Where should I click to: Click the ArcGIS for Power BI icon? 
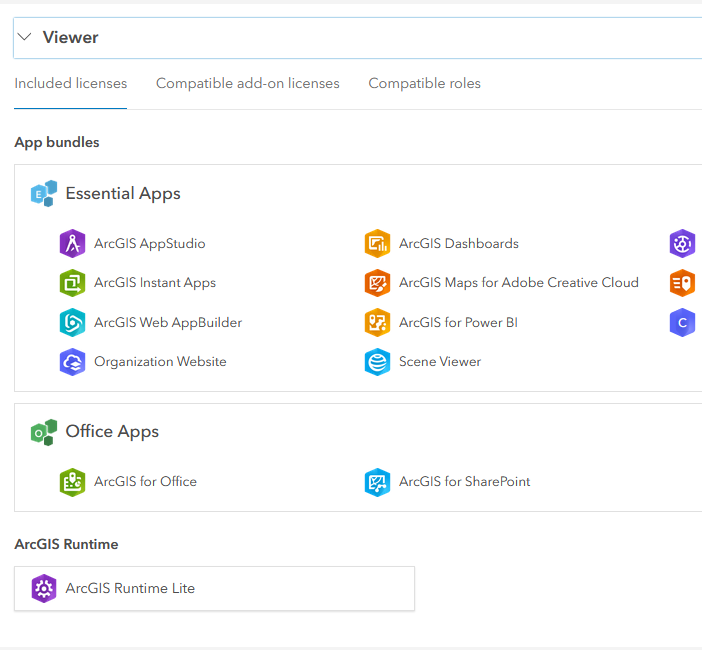[x=377, y=323]
